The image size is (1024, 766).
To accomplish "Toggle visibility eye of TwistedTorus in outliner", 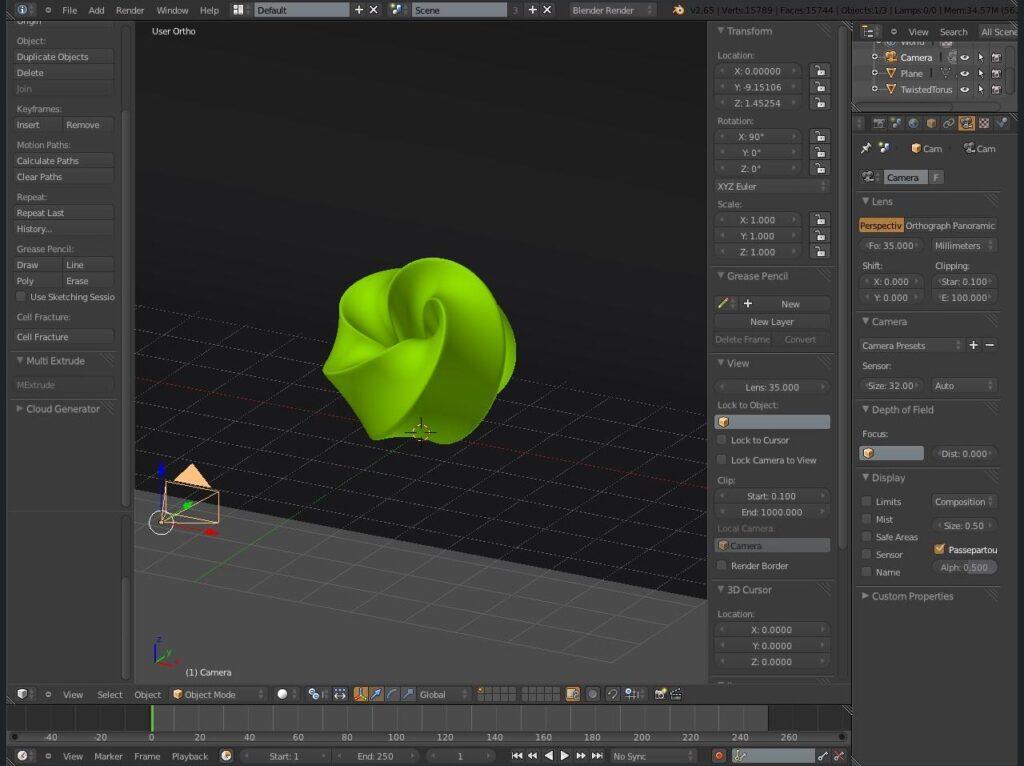I will coord(965,89).
